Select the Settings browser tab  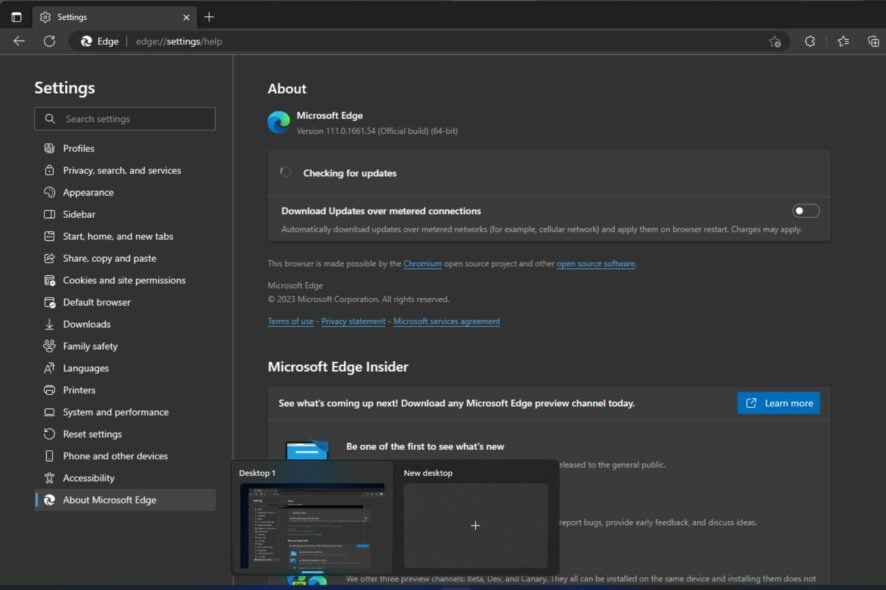(x=115, y=17)
